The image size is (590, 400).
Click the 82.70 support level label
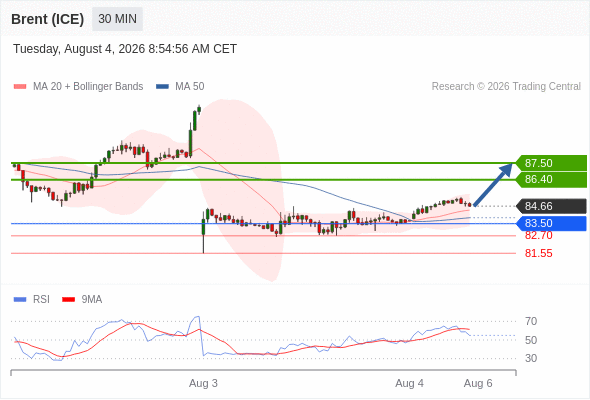coord(538,236)
